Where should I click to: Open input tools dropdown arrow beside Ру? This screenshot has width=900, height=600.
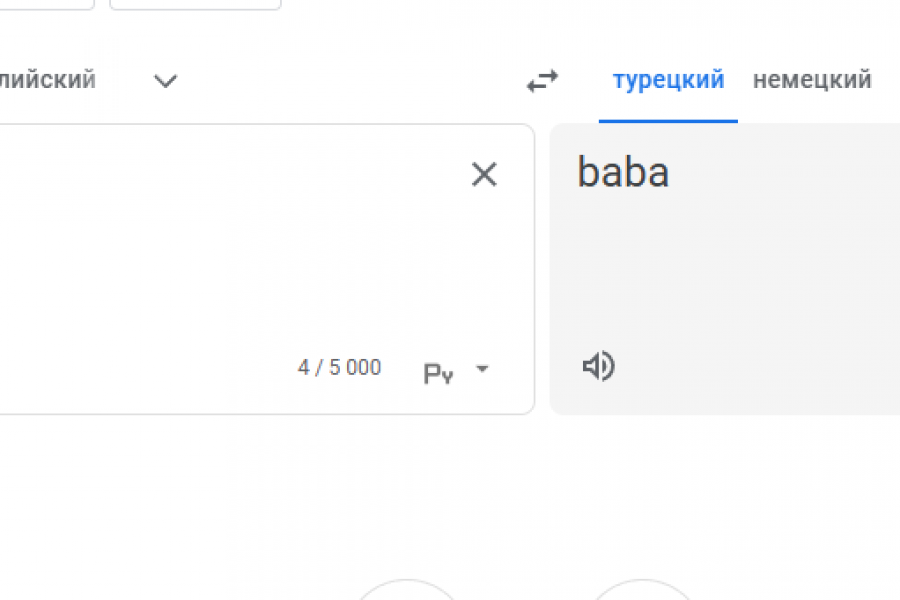(482, 369)
